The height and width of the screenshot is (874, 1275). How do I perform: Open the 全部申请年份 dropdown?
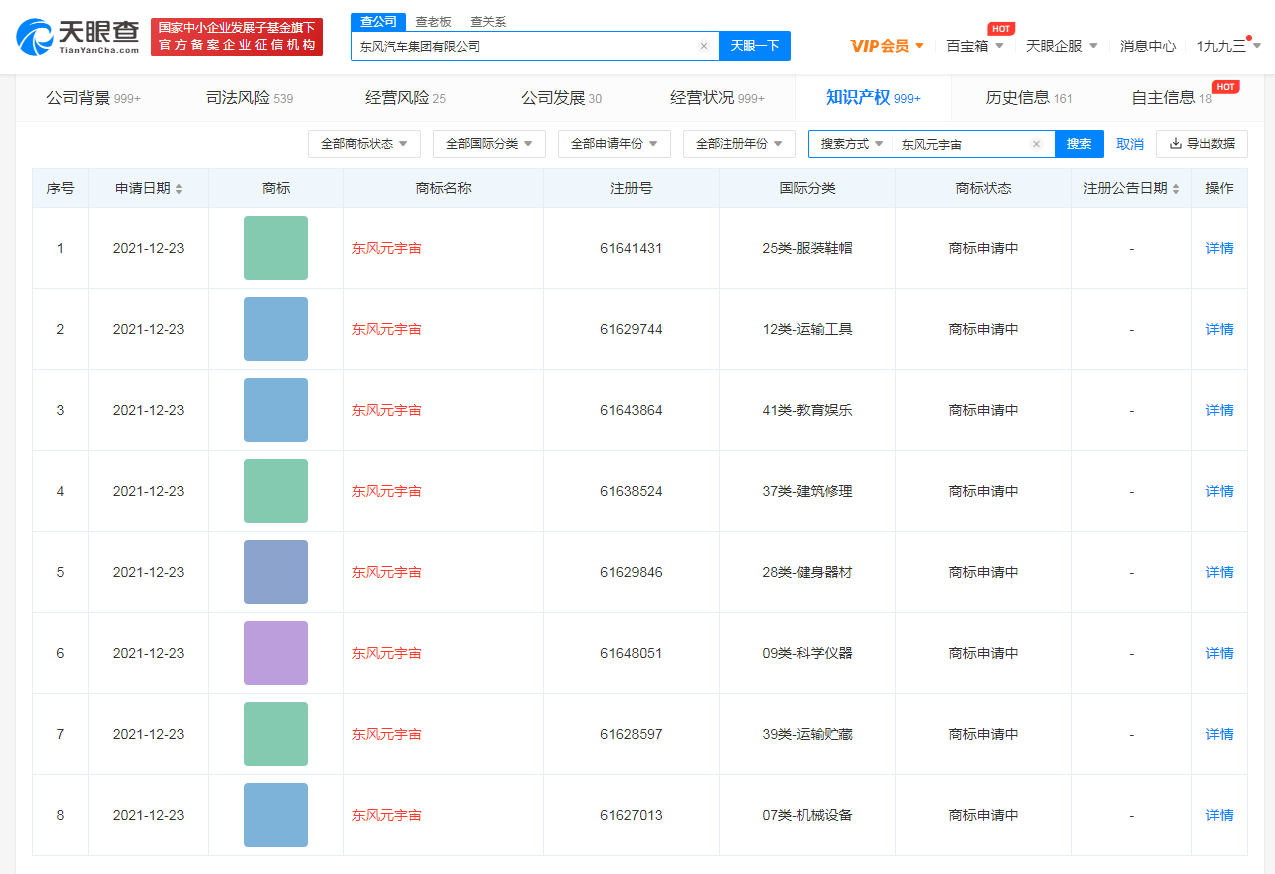tap(614, 144)
